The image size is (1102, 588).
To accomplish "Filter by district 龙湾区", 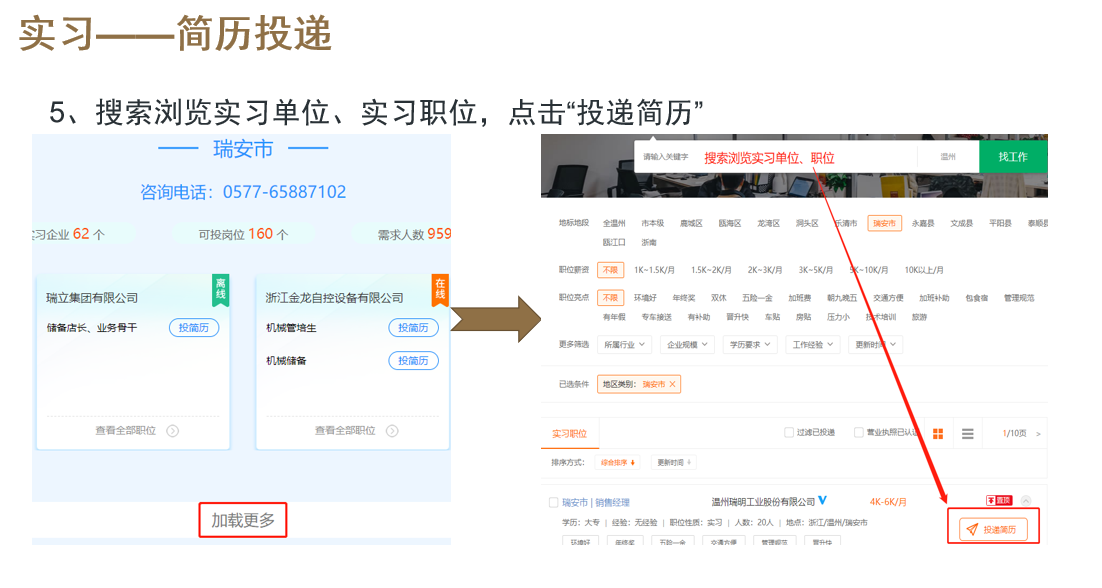I will 768,223.
